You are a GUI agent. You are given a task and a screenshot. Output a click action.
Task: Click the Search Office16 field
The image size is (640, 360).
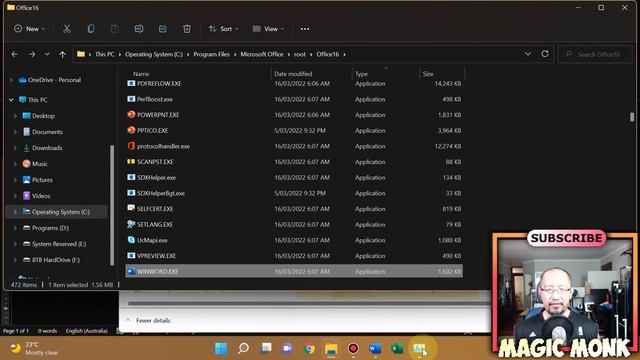[x=596, y=54]
